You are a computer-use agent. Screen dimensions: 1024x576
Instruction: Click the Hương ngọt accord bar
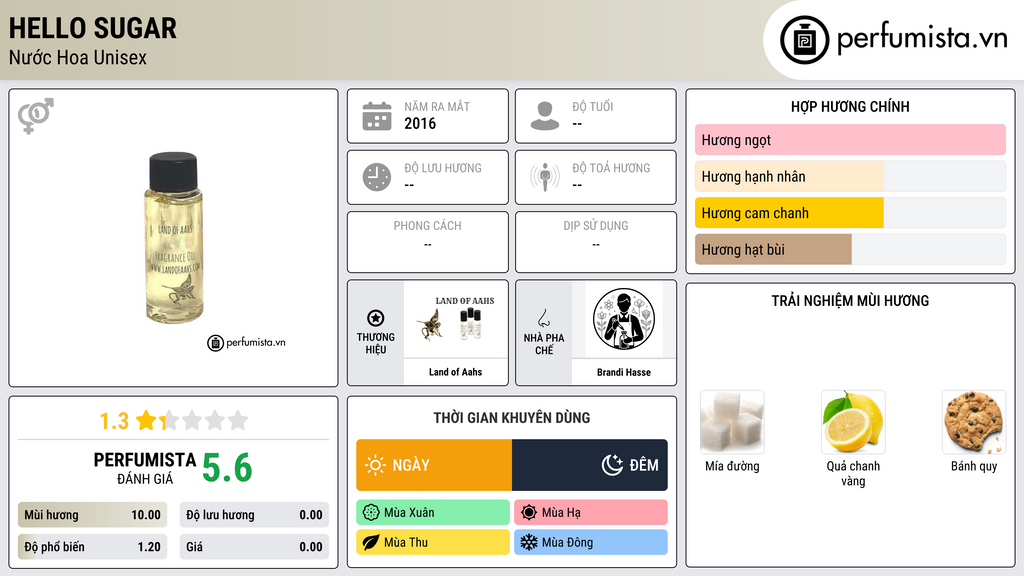pyautogui.click(x=850, y=140)
